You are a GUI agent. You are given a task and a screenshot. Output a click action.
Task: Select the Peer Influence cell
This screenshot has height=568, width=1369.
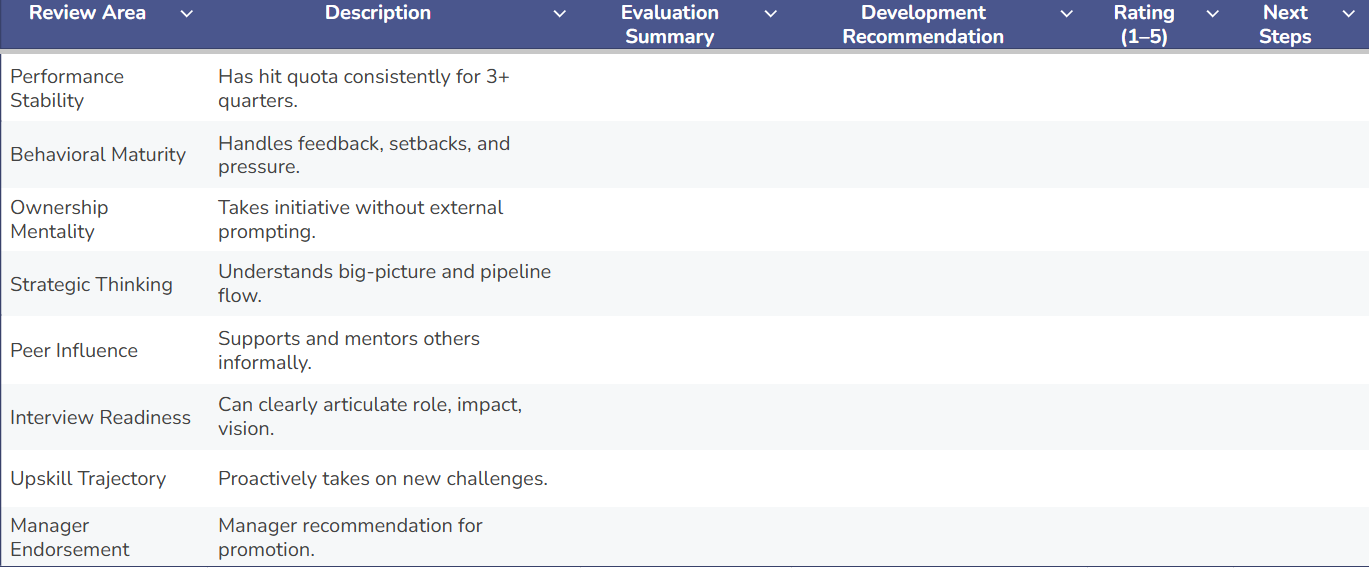pyautogui.click(x=104, y=350)
